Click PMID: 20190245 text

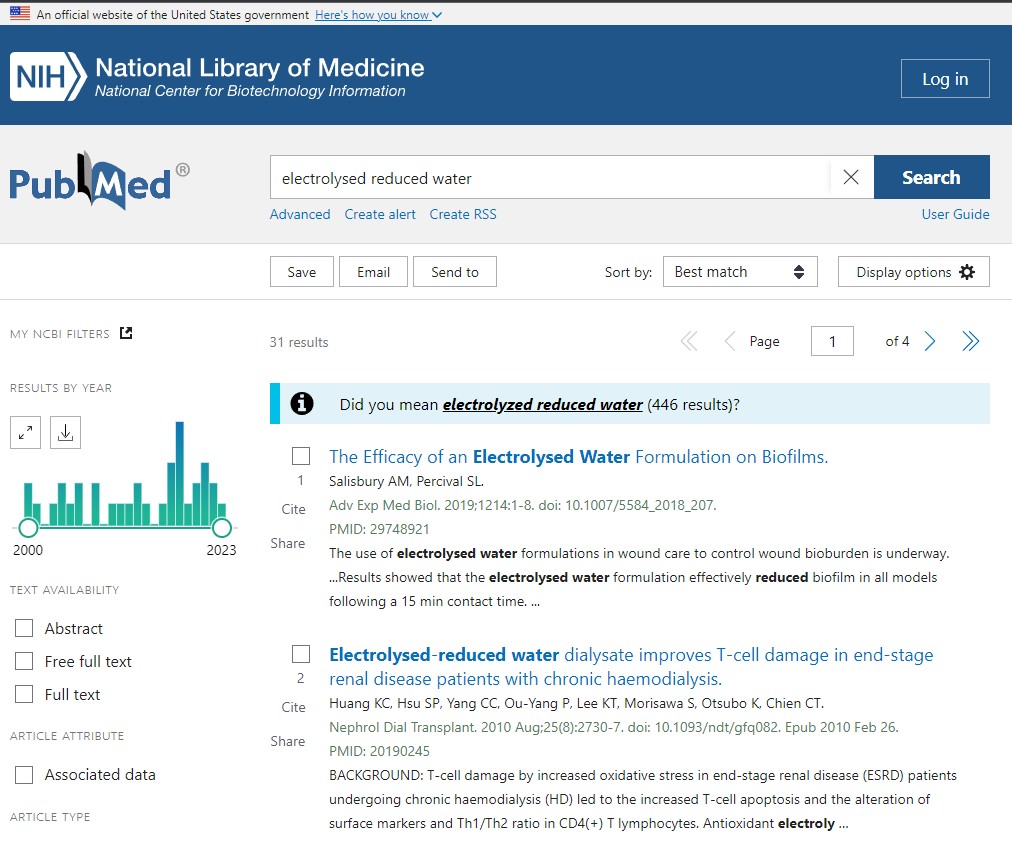[379, 751]
